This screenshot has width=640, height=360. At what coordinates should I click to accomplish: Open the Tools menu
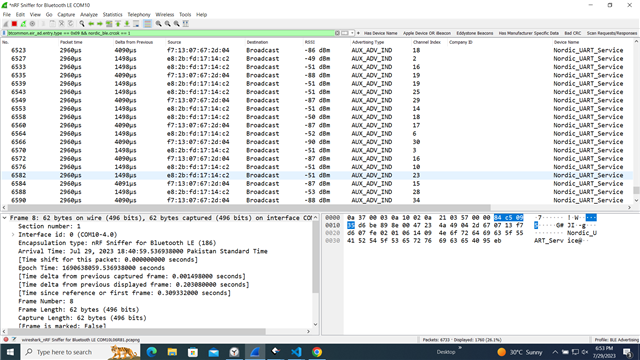tap(185, 14)
